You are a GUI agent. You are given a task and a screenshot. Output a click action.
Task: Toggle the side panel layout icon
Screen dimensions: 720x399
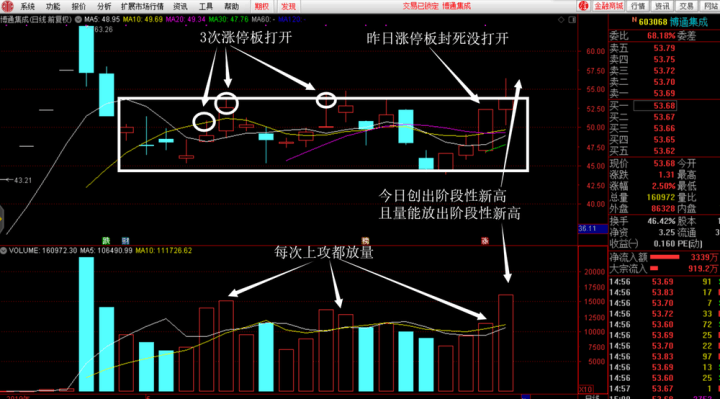click(572, 20)
